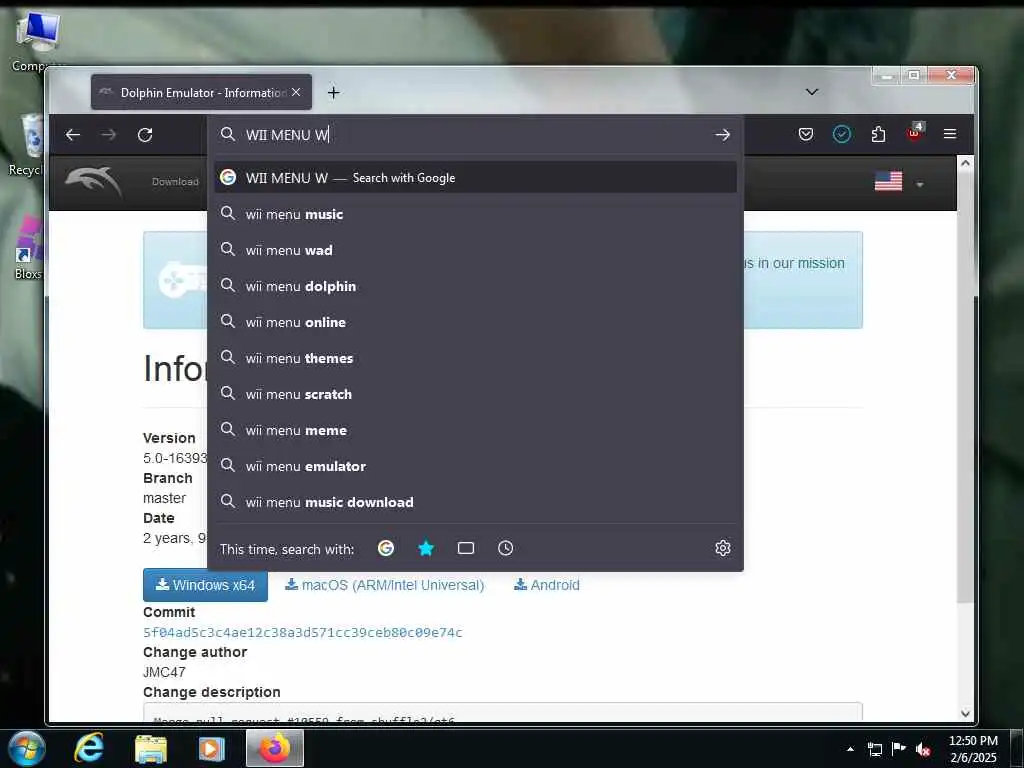This screenshot has width=1024, height=768.
Task: Click the Dolphin logo on the site header
Action: pos(93,182)
